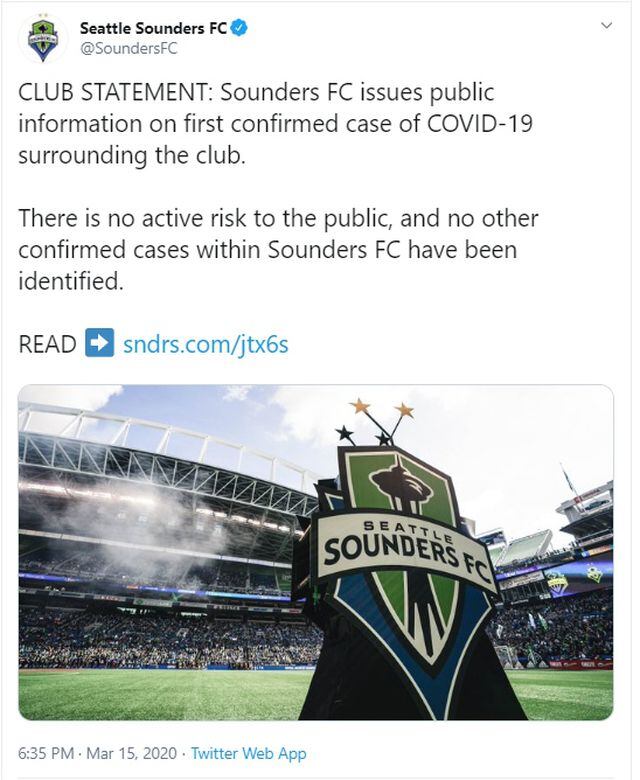Click the blue verified badge
Screen dimensions: 640x780
coord(240,28)
